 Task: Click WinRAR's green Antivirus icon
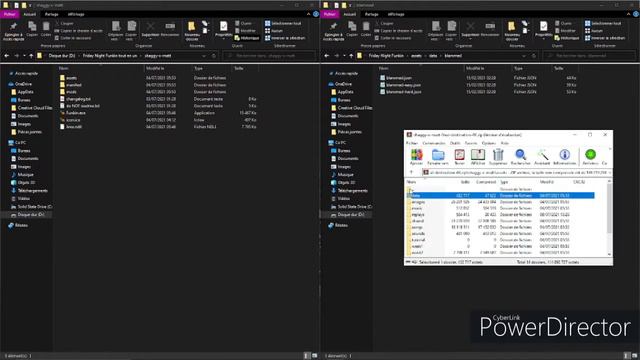pos(590,157)
